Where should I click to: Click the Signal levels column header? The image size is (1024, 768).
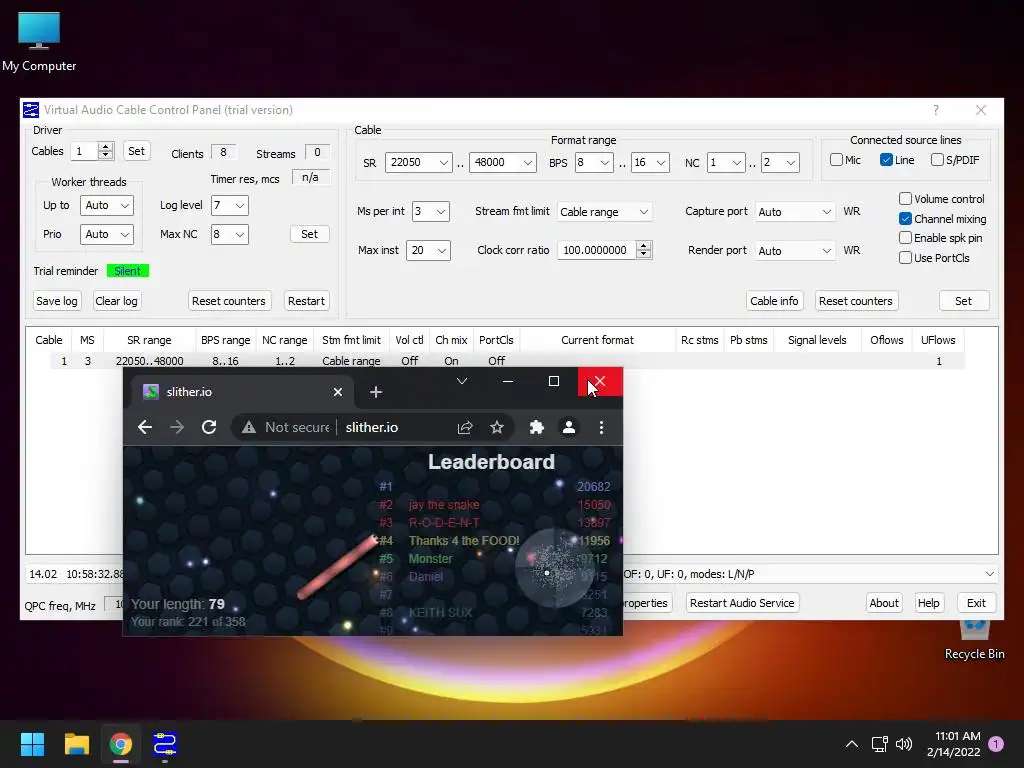click(817, 340)
